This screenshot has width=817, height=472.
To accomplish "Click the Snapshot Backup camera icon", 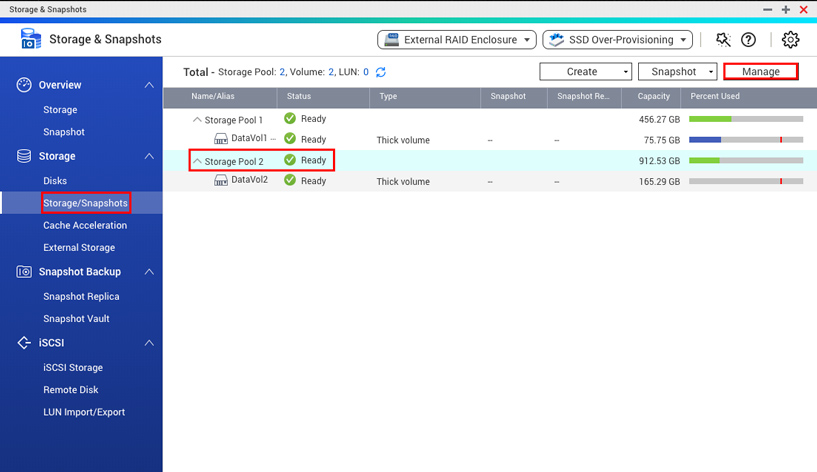I will (24, 271).
